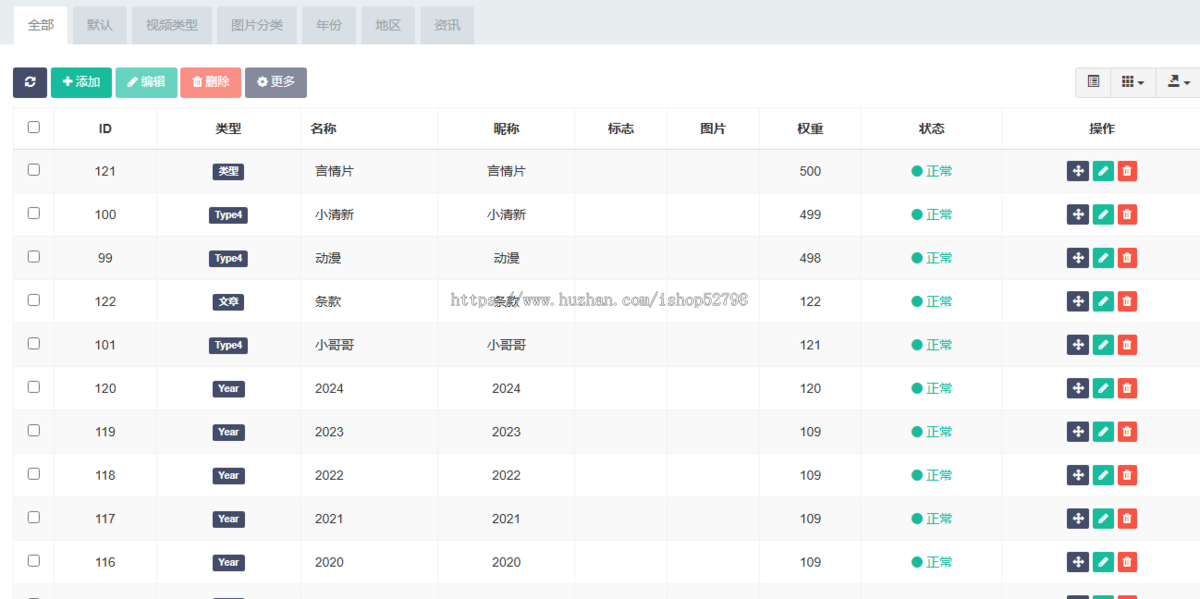Delete row 118 with the trash icon
This screenshot has width=1200, height=599.
(1127, 475)
